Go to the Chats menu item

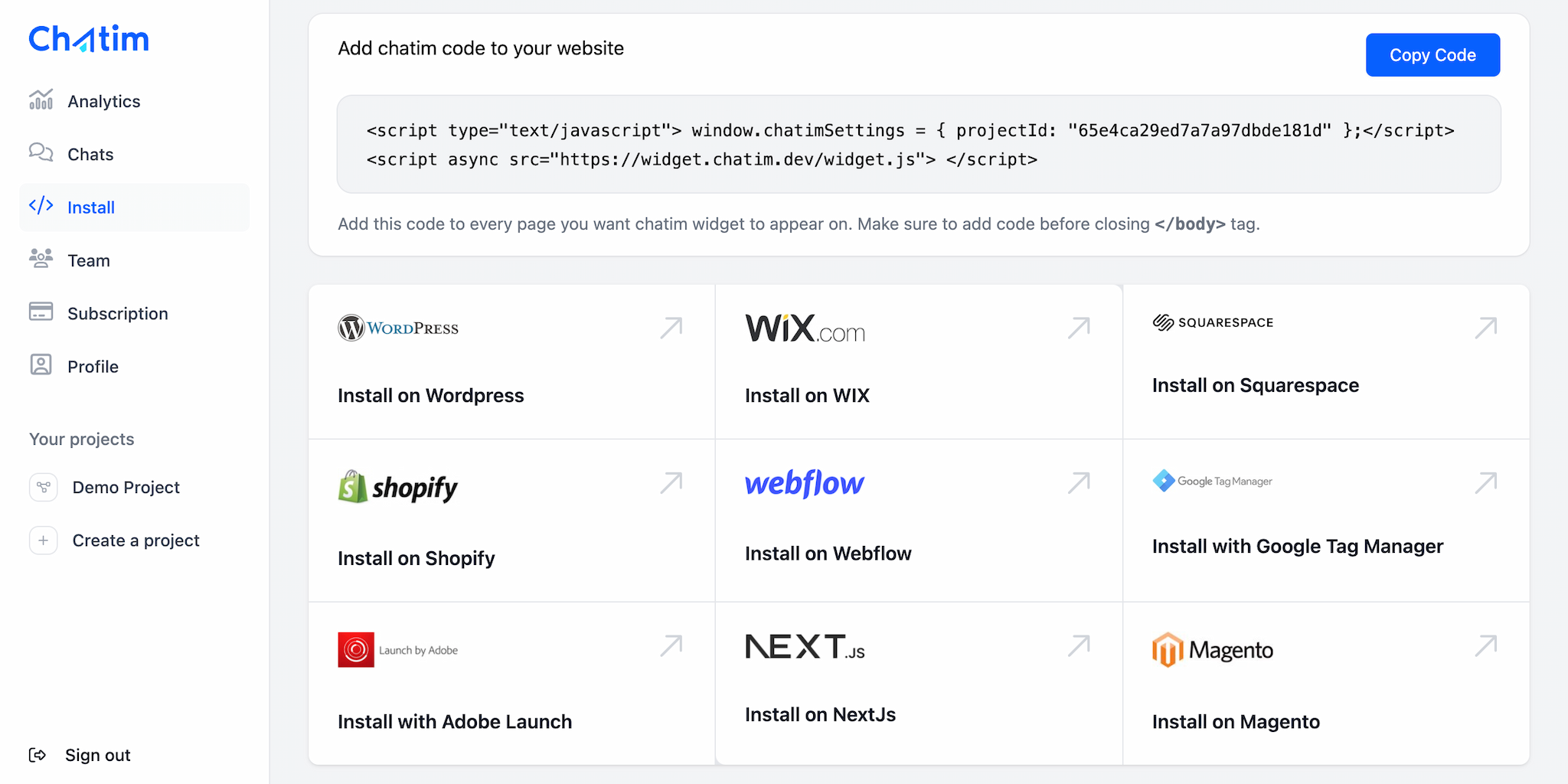pyautogui.click(x=90, y=155)
